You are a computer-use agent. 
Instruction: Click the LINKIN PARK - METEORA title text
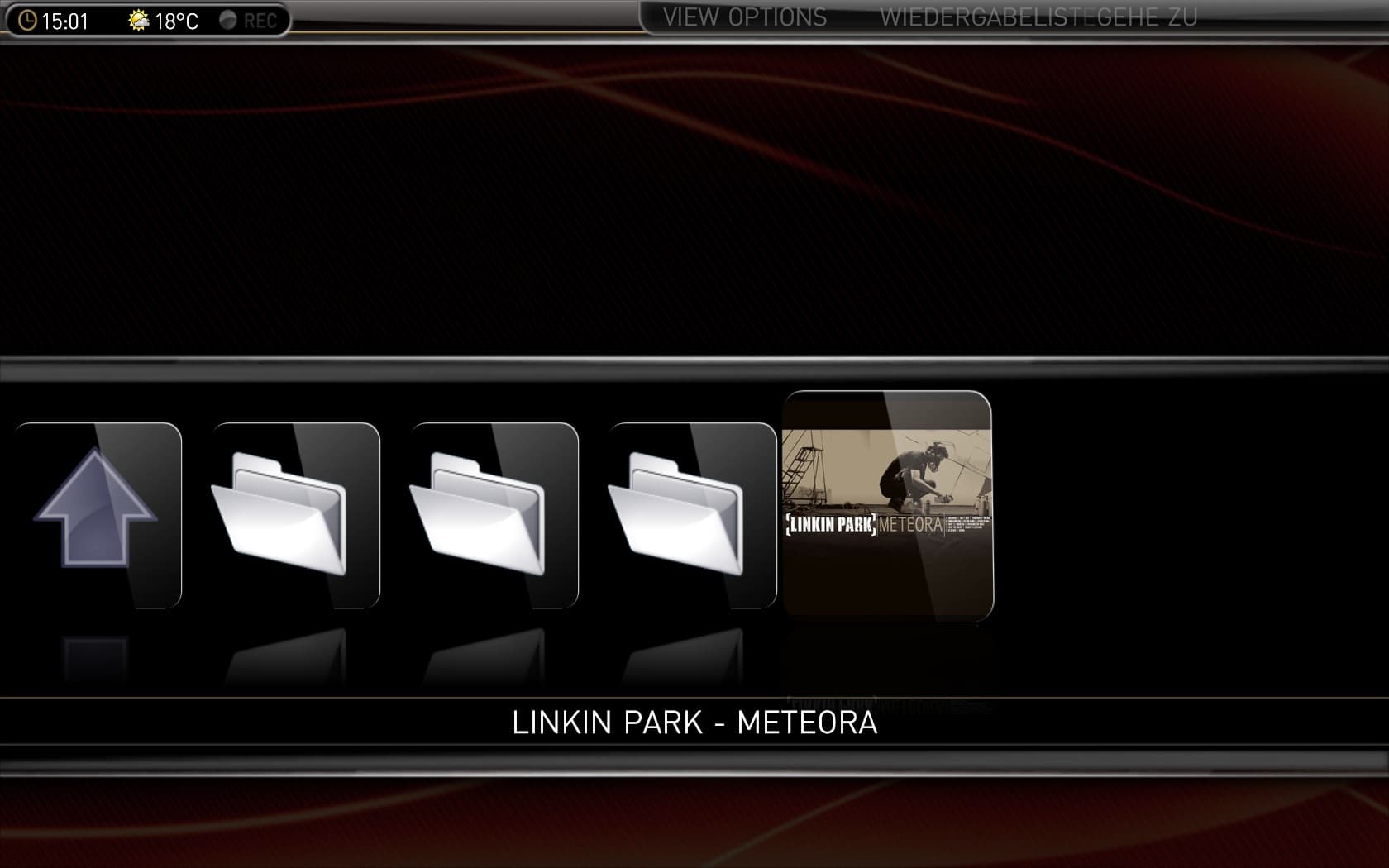tap(694, 723)
